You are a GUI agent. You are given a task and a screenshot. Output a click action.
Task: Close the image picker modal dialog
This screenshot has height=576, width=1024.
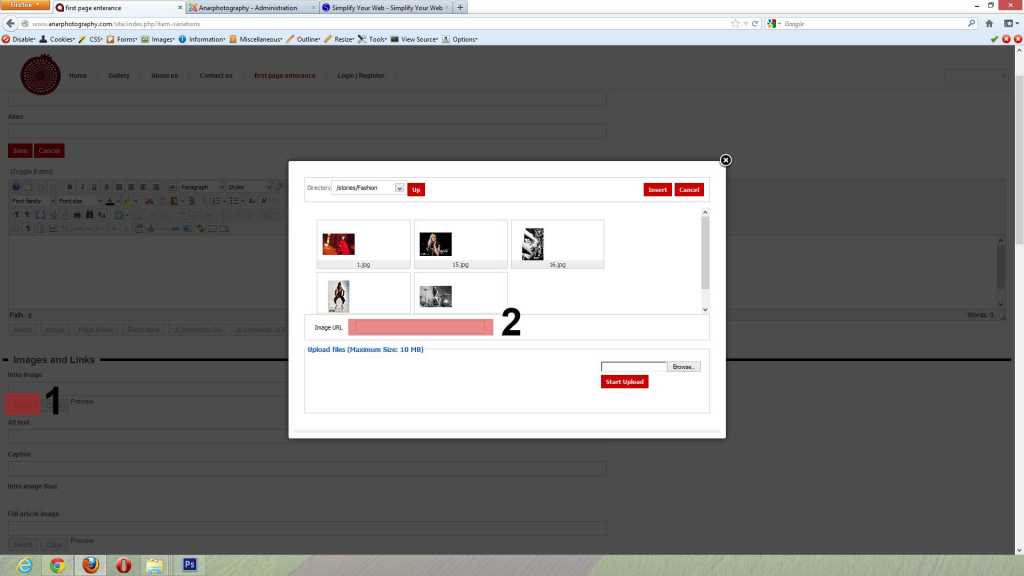[x=726, y=160]
